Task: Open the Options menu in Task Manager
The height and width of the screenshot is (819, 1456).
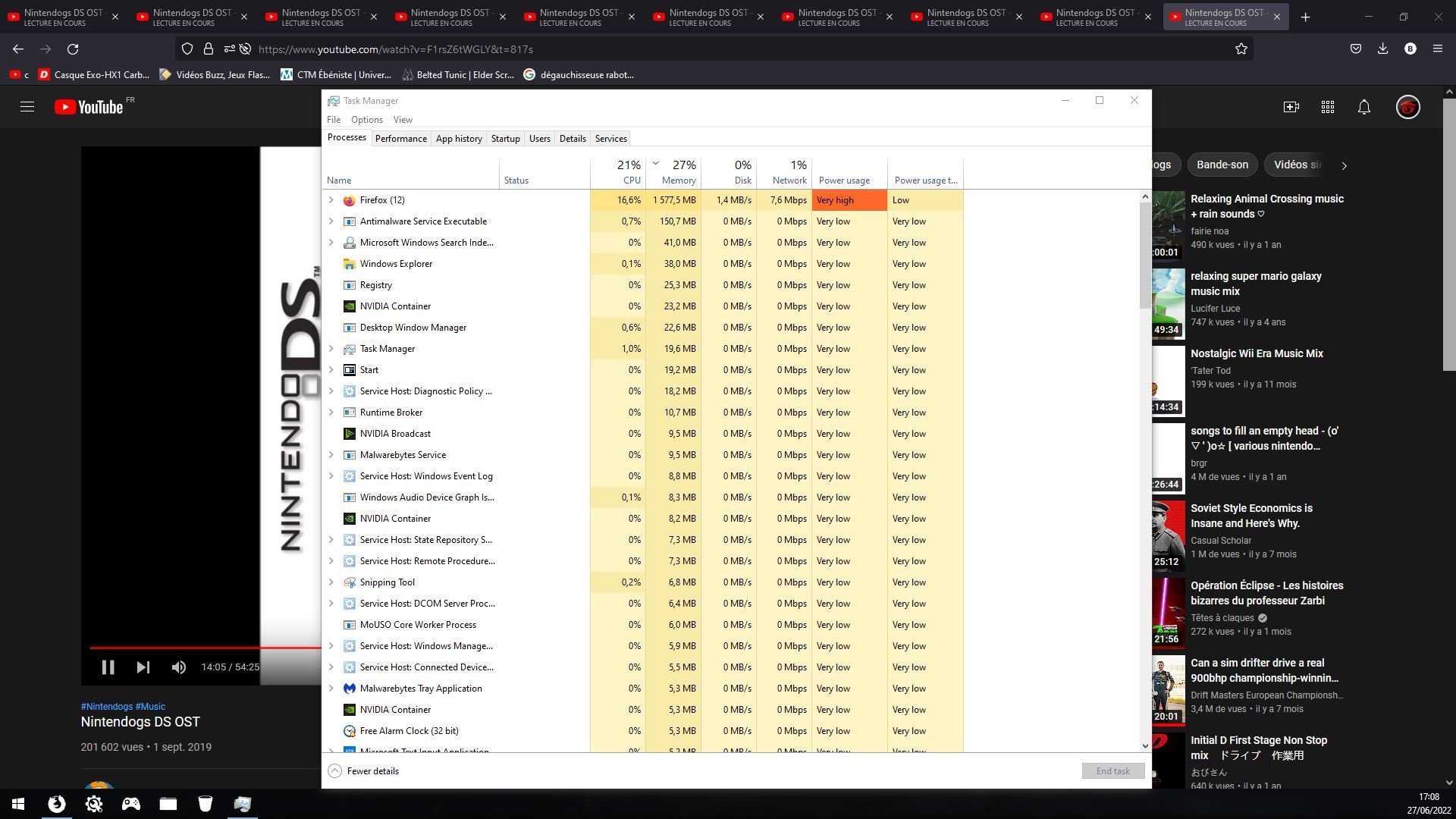Action: click(366, 120)
